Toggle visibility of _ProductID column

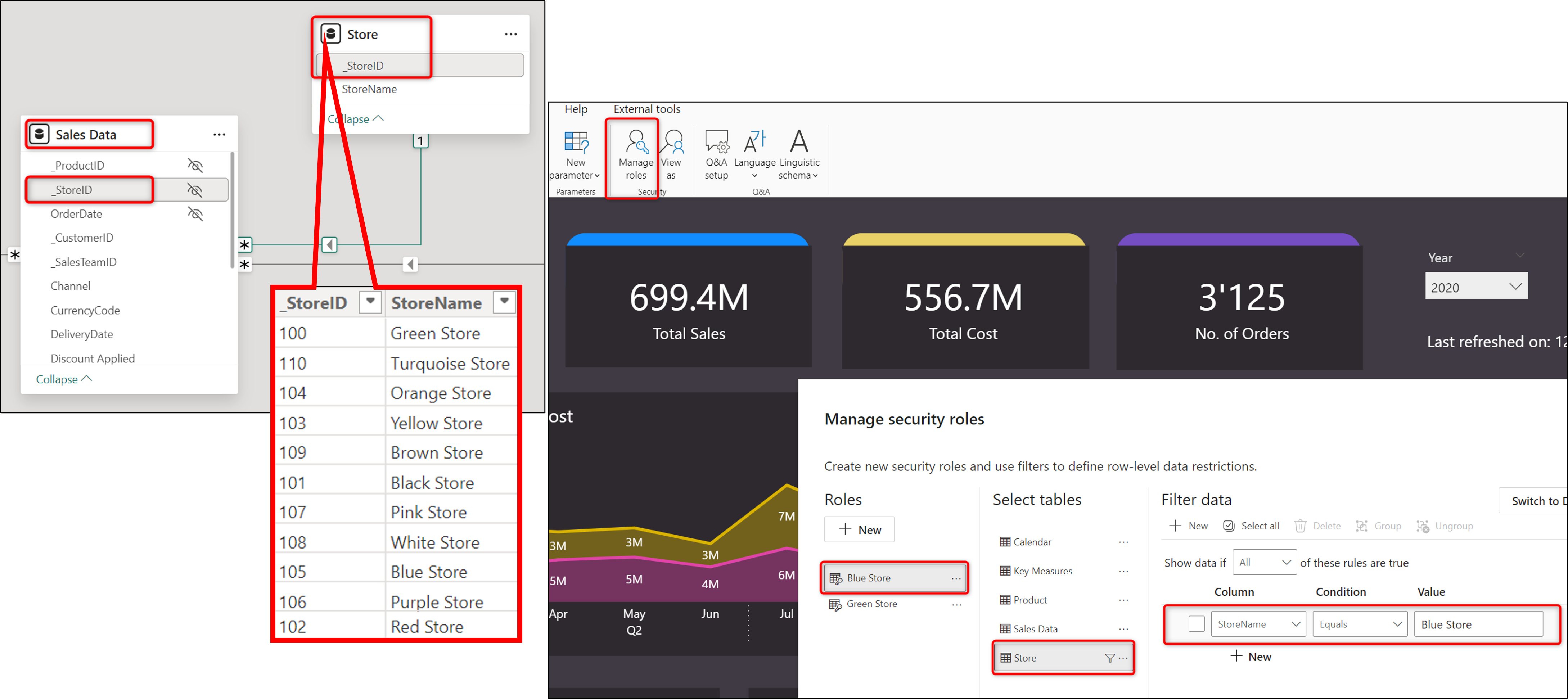195,166
